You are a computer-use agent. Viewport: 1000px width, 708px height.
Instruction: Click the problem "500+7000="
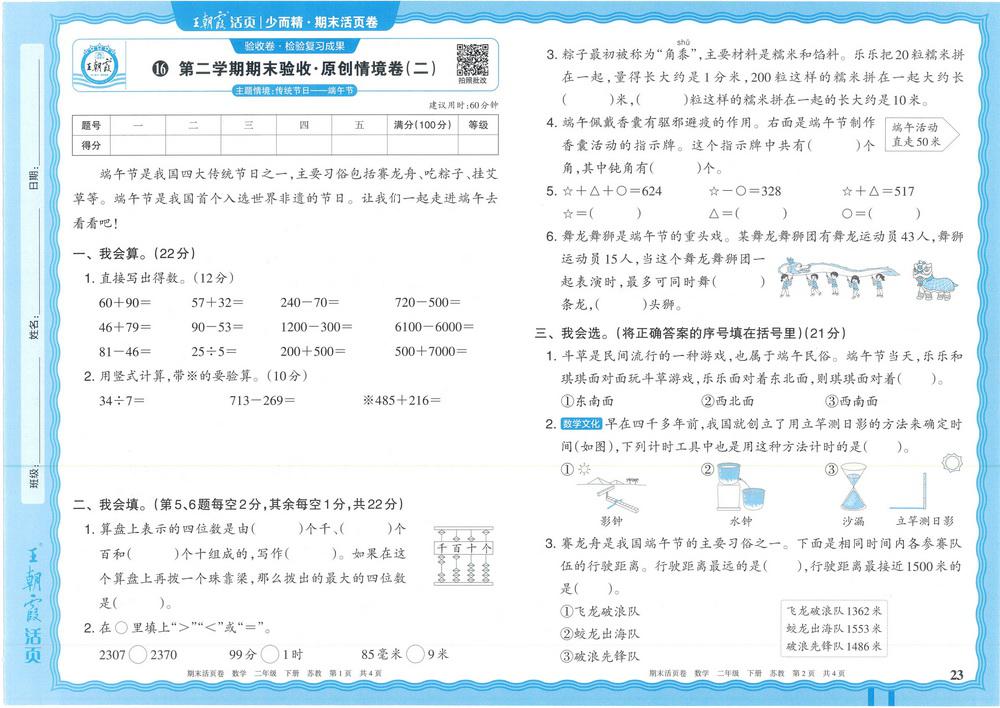tap(430, 351)
